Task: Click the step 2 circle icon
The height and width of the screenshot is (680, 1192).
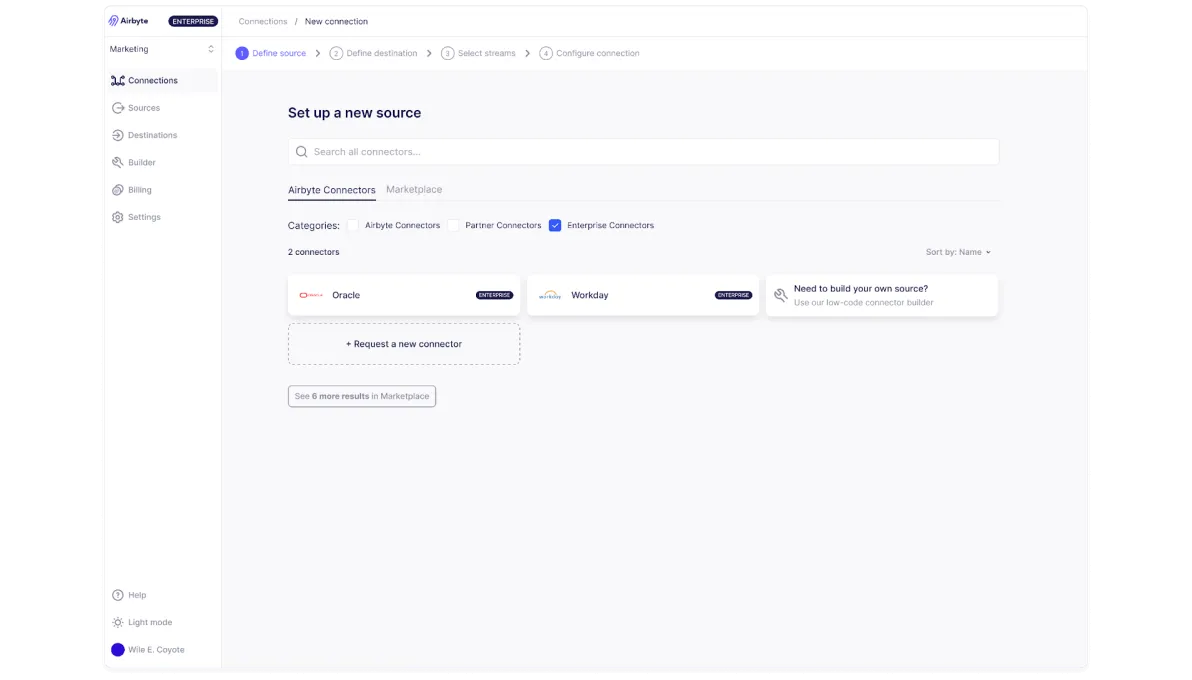Action: [336, 53]
